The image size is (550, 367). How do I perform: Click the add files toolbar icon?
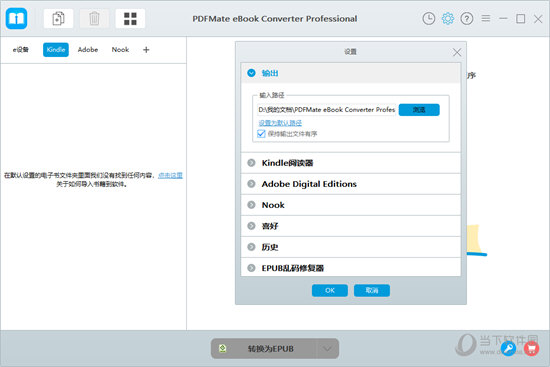coord(58,18)
